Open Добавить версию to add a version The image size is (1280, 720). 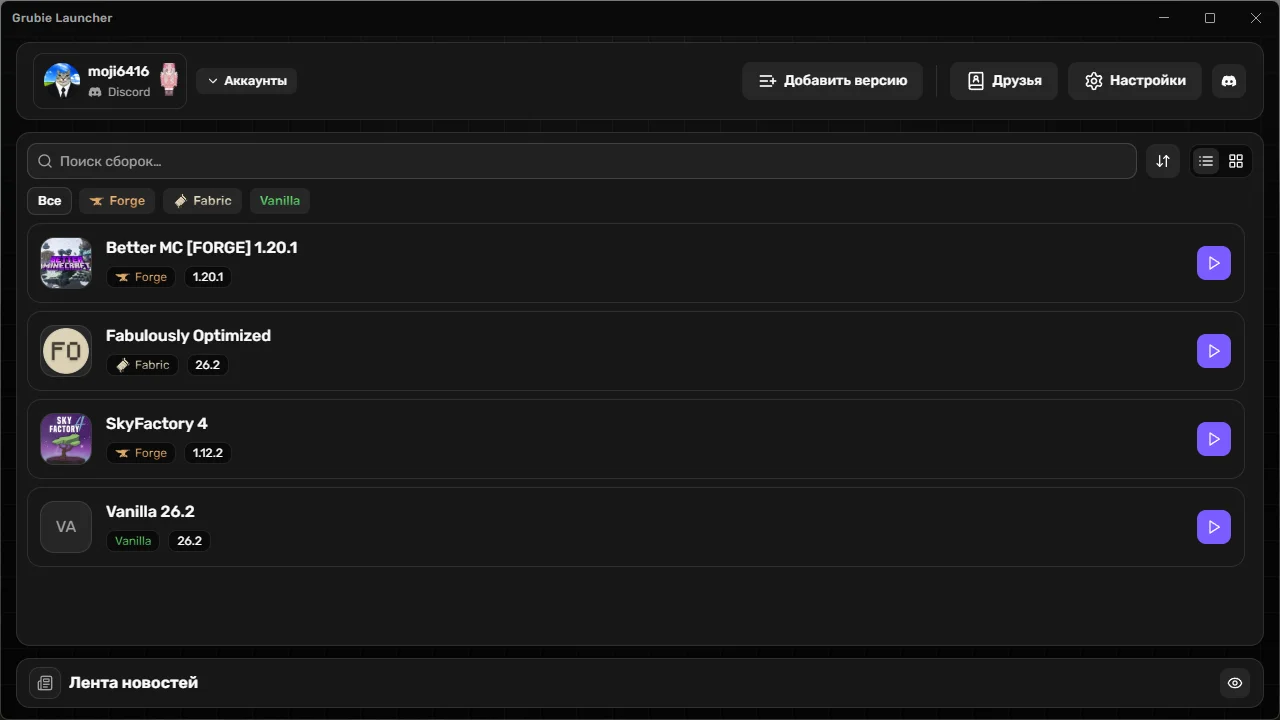(832, 81)
